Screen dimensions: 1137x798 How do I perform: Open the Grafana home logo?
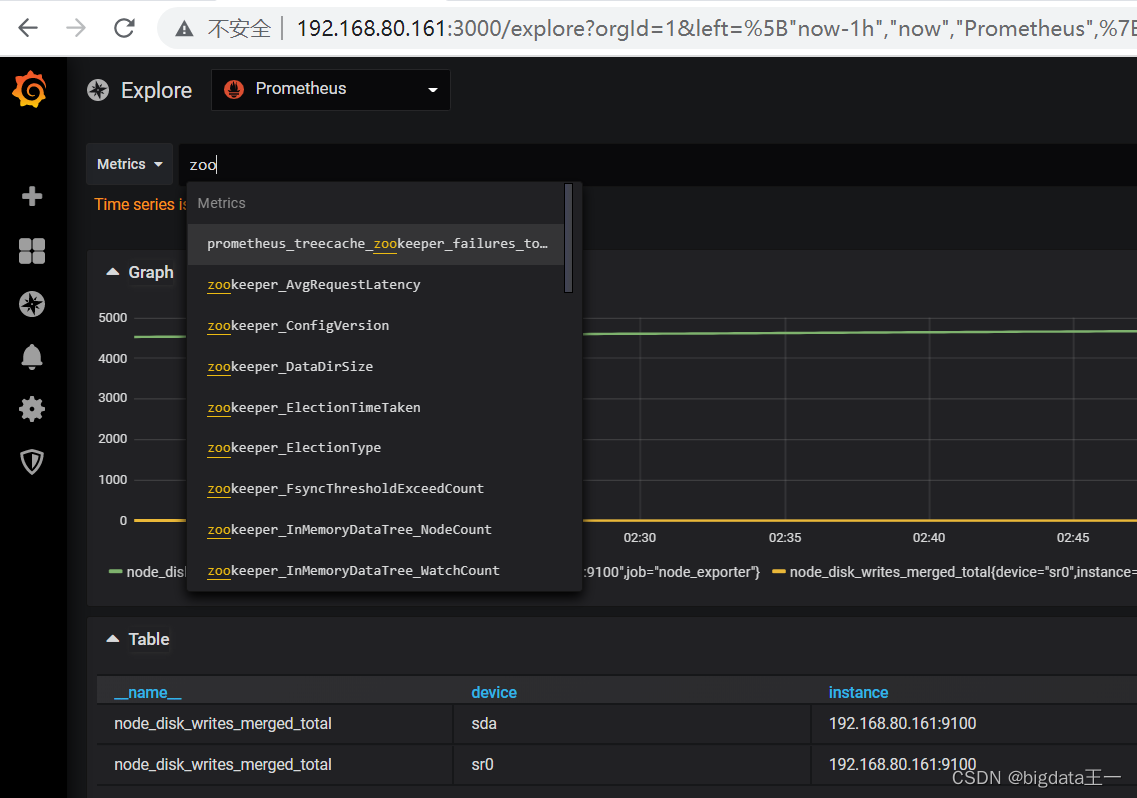click(30, 90)
